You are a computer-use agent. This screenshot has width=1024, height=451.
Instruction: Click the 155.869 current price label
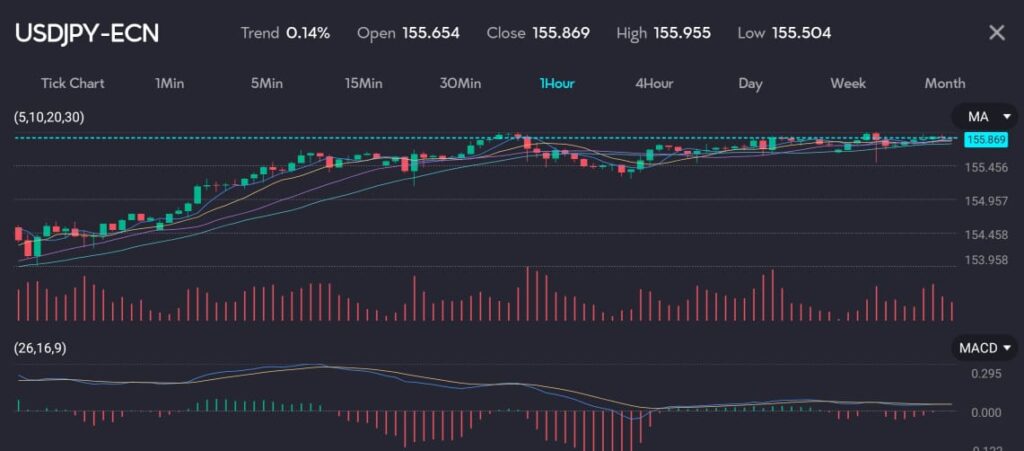pyautogui.click(x=982, y=141)
